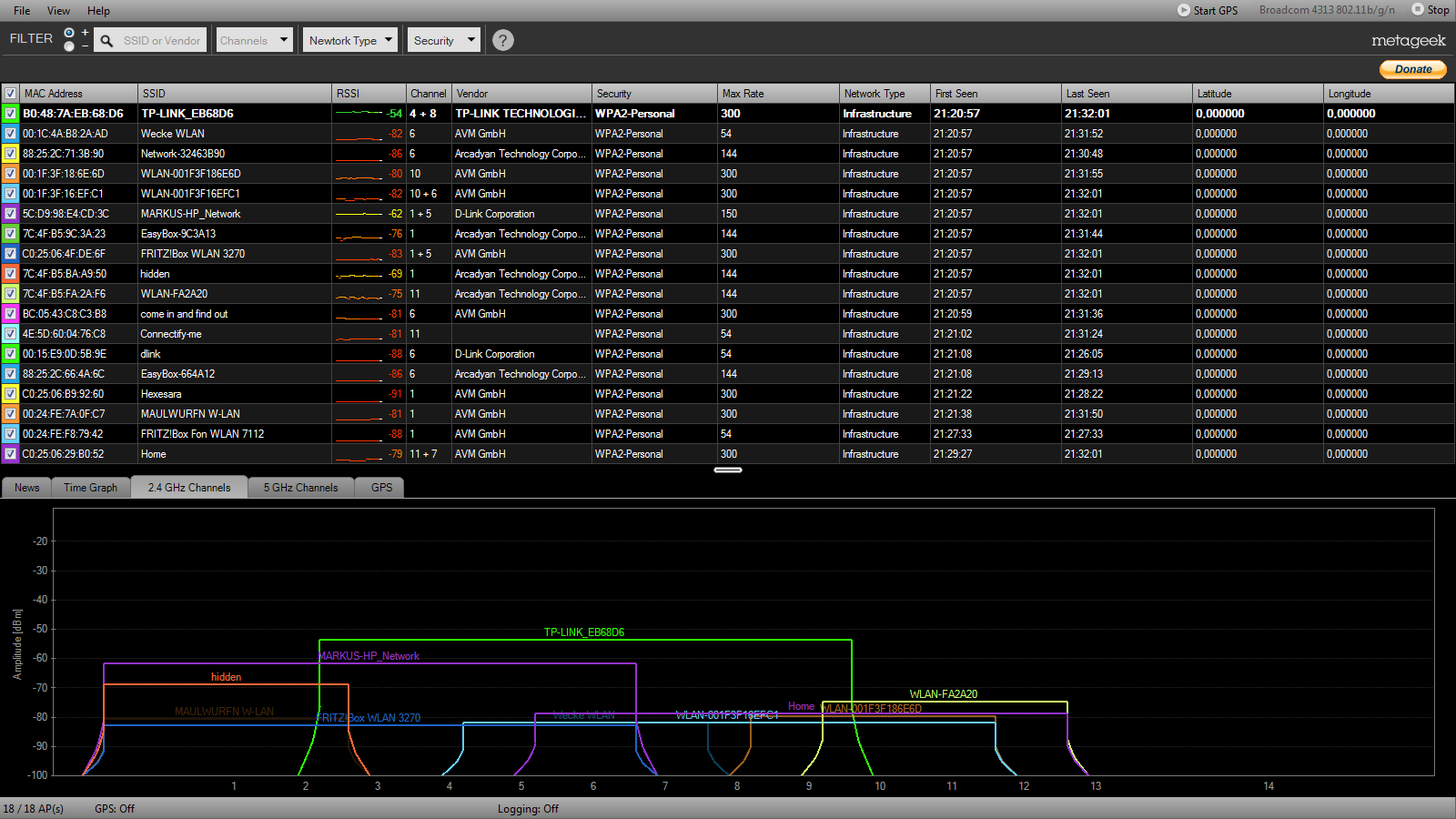Open the GPS tab

(381, 488)
